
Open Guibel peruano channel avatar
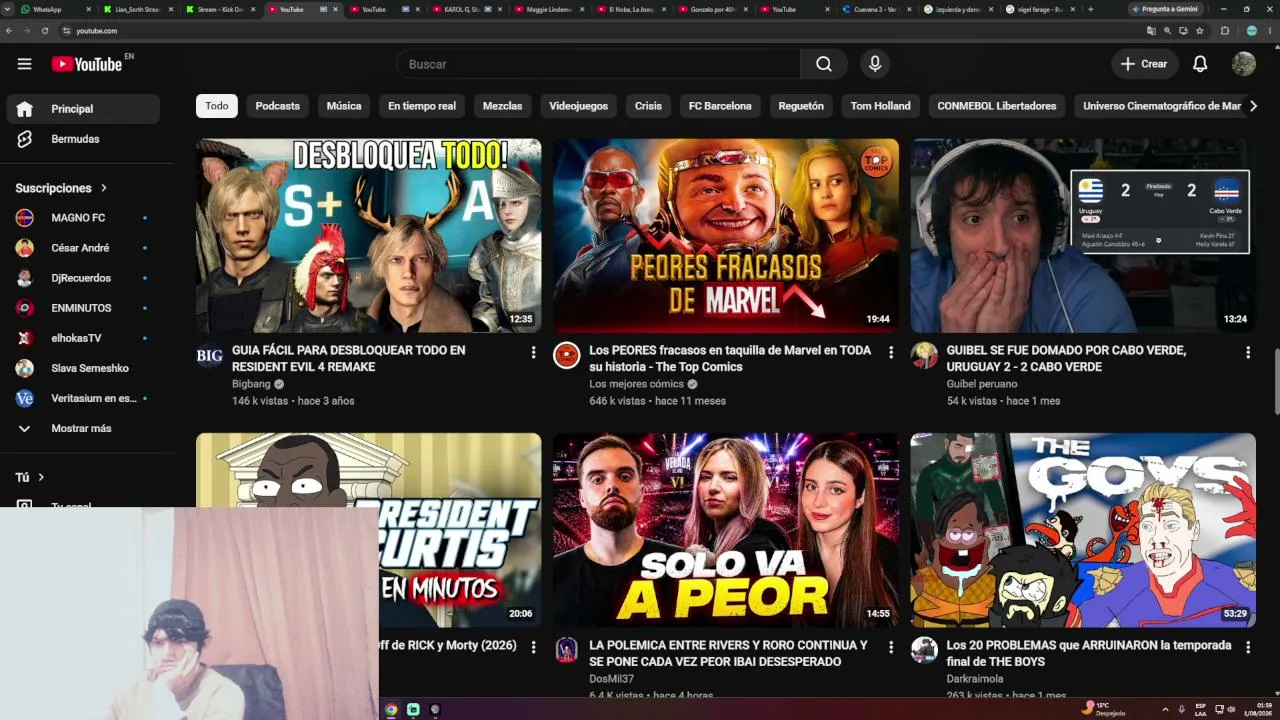[x=924, y=355]
